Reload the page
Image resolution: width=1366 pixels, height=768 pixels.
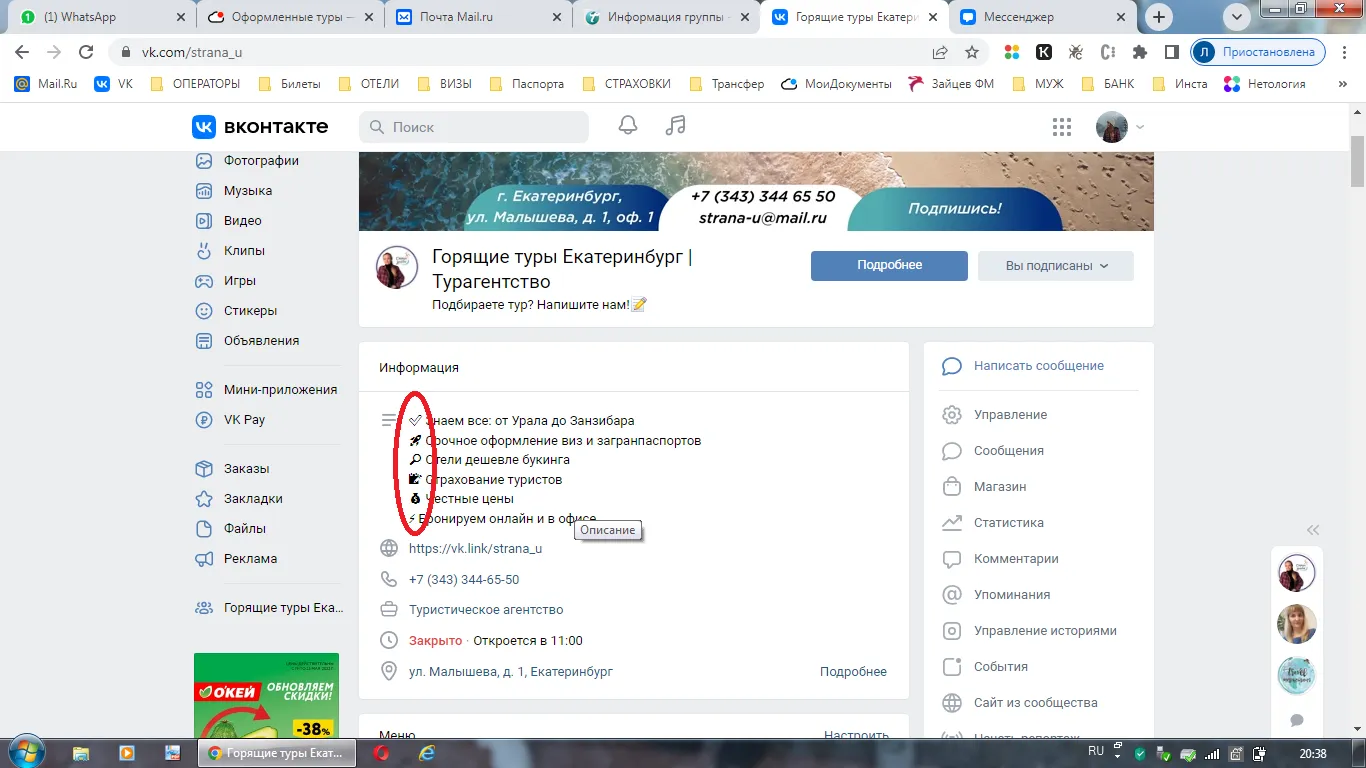click(x=86, y=52)
